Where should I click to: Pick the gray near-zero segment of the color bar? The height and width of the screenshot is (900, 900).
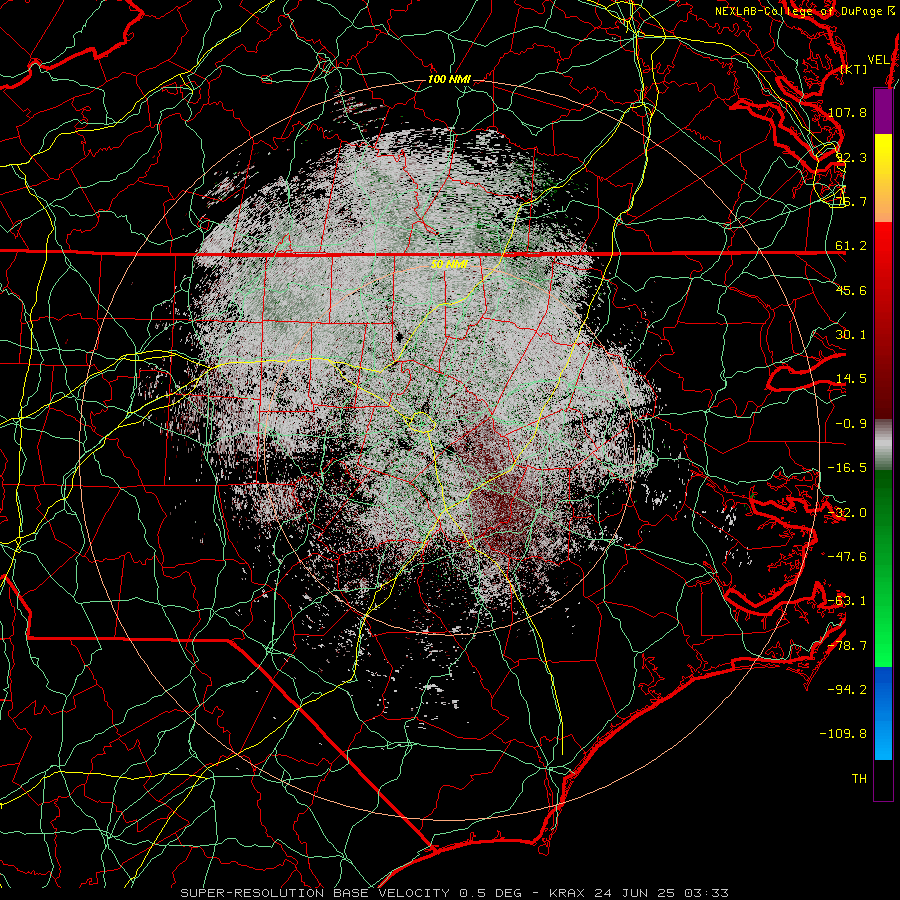tap(883, 445)
